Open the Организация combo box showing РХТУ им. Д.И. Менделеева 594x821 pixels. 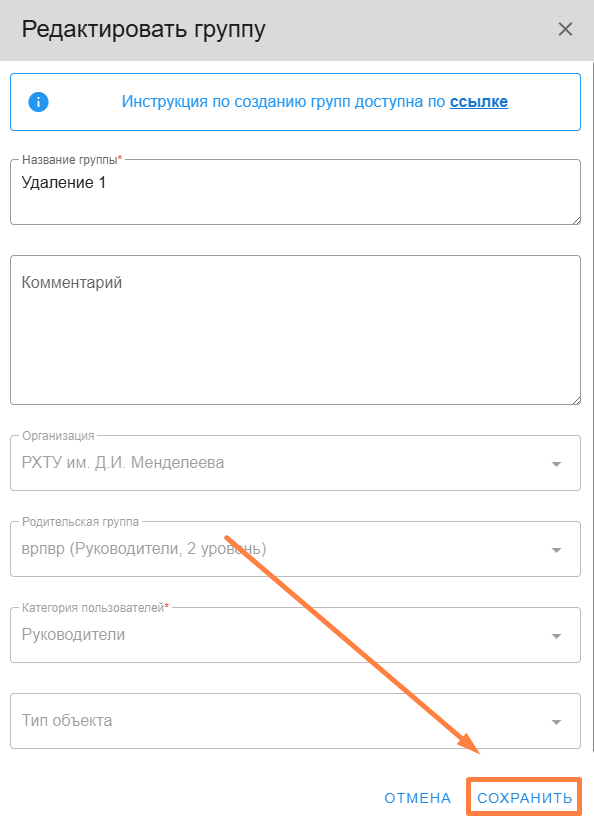pyautogui.click(x=295, y=463)
